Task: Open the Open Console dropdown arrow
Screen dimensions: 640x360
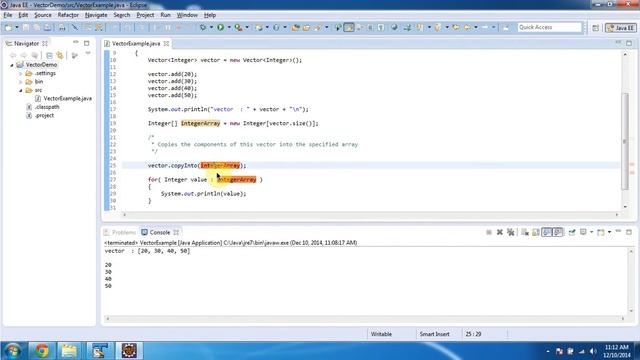Action: click(x=609, y=232)
